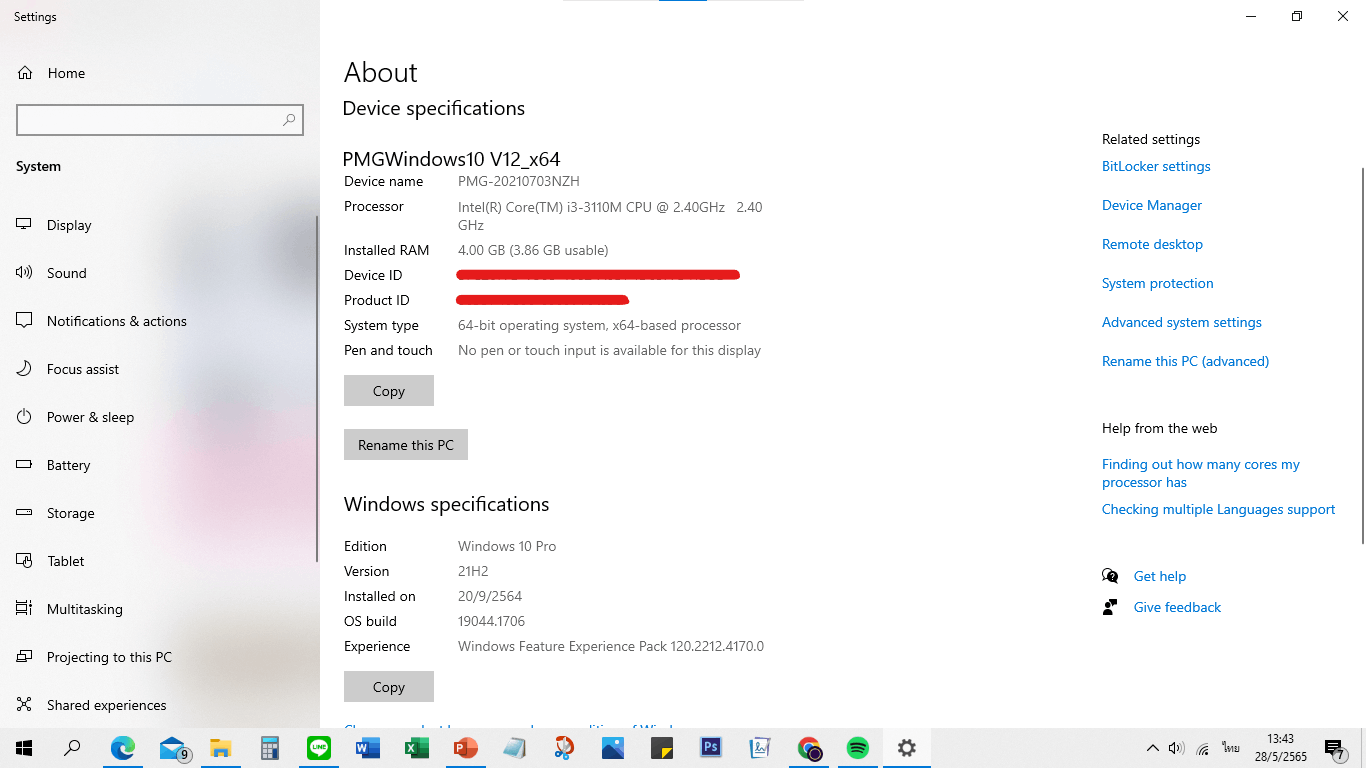The image size is (1366, 768).
Task: Launch Word from the taskbar
Action: (x=368, y=748)
